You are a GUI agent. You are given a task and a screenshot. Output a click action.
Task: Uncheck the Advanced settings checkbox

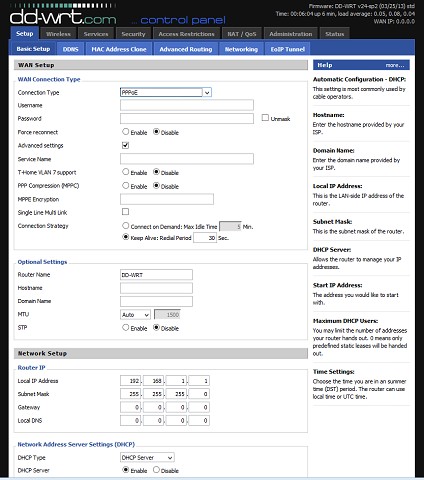(125, 145)
